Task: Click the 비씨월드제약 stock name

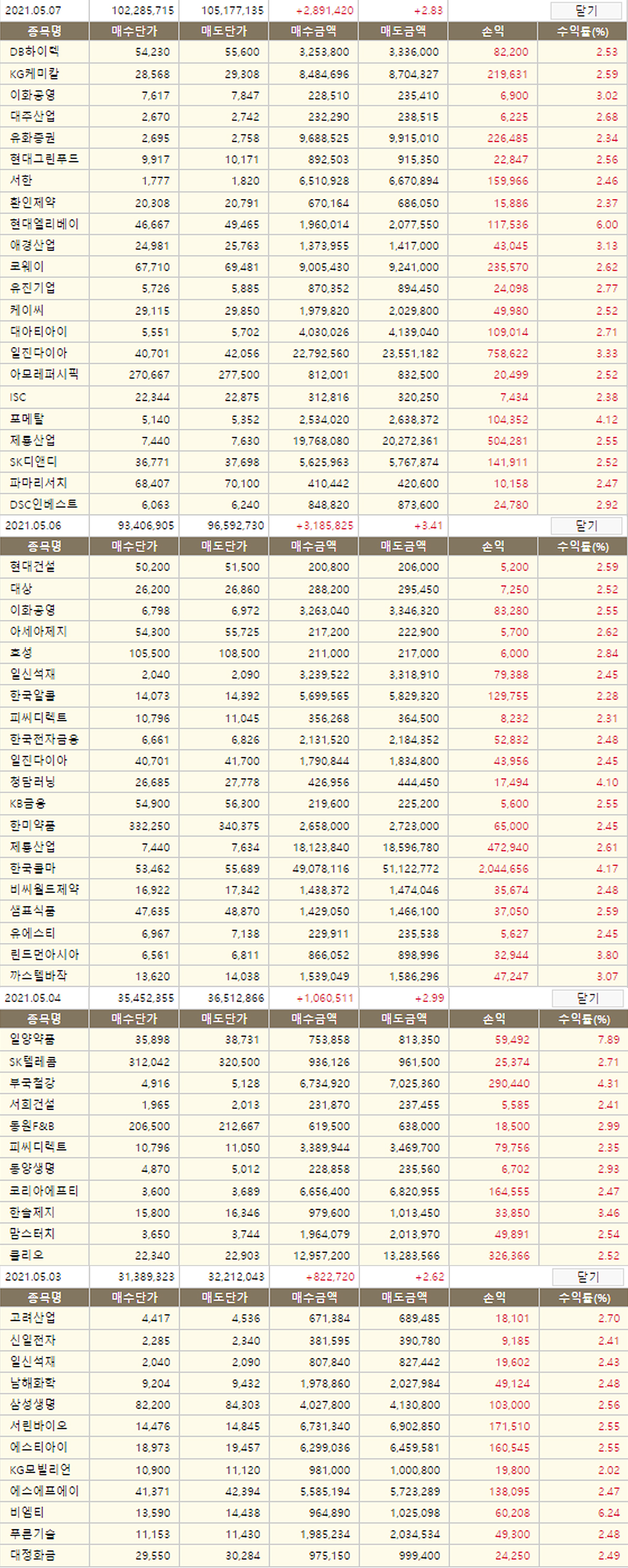Action: pos(44,890)
